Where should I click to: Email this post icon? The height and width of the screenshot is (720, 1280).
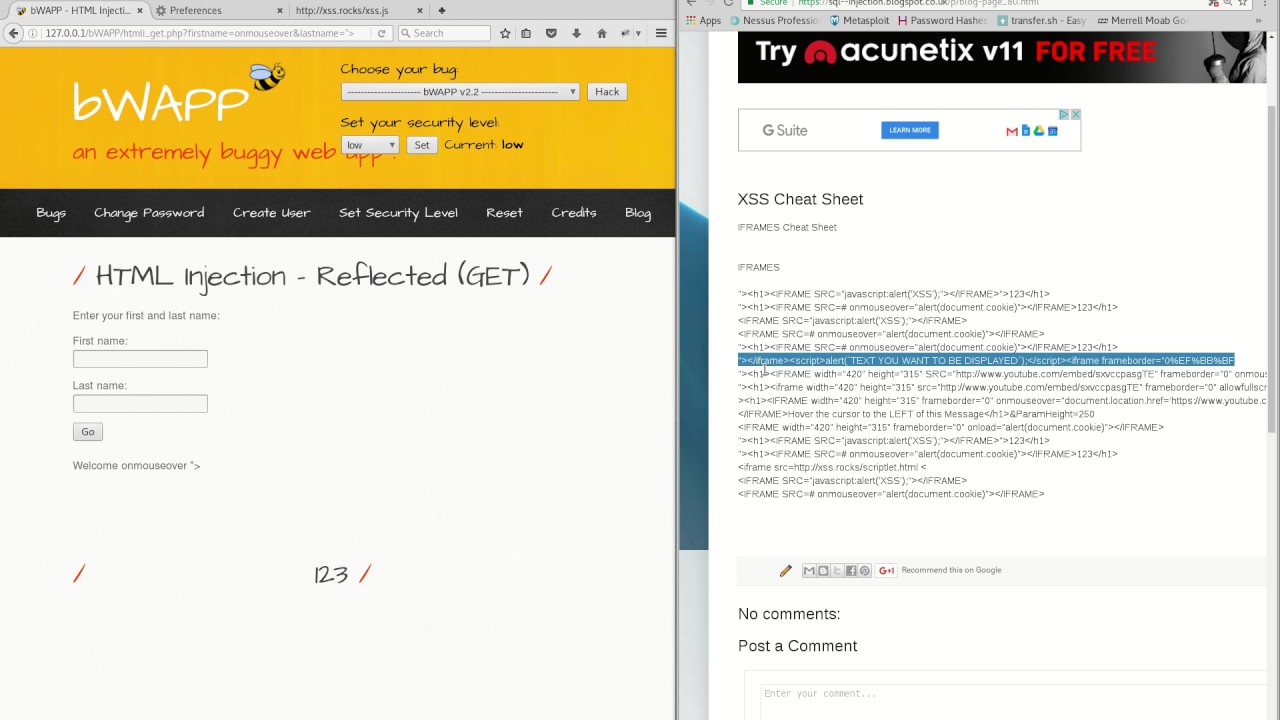click(809, 570)
